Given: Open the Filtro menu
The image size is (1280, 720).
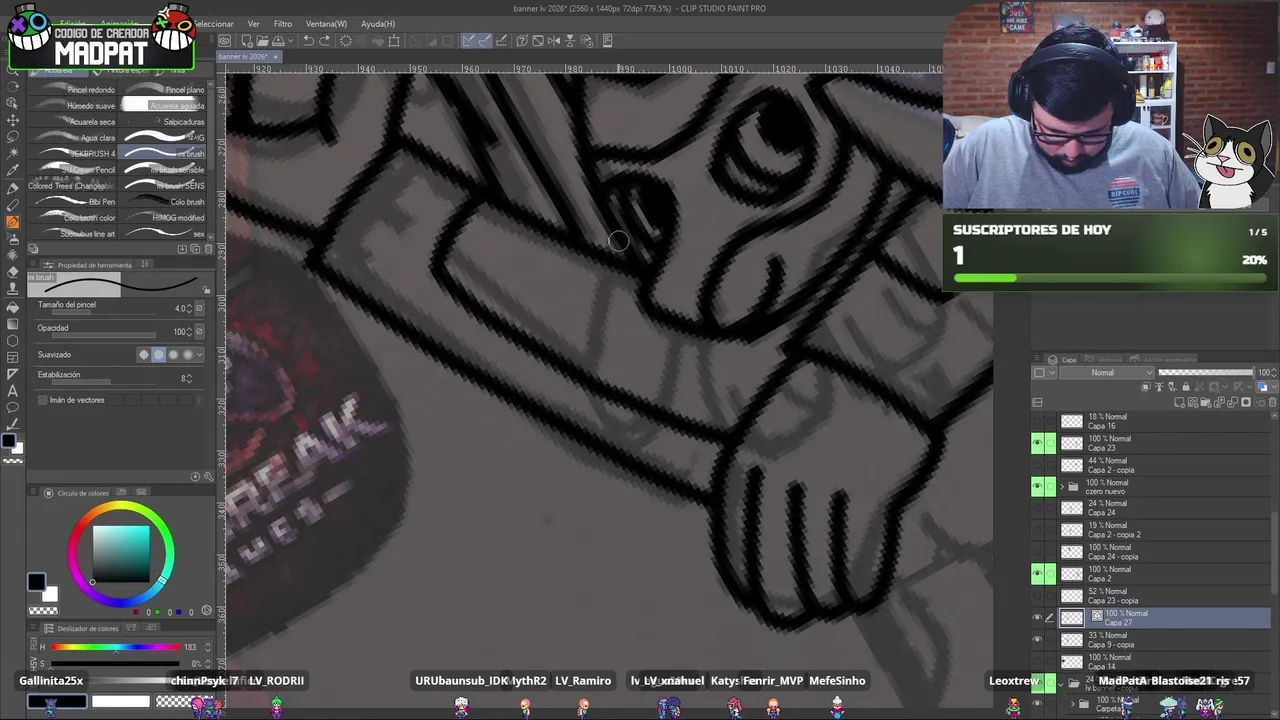Looking at the screenshot, I should (283, 24).
